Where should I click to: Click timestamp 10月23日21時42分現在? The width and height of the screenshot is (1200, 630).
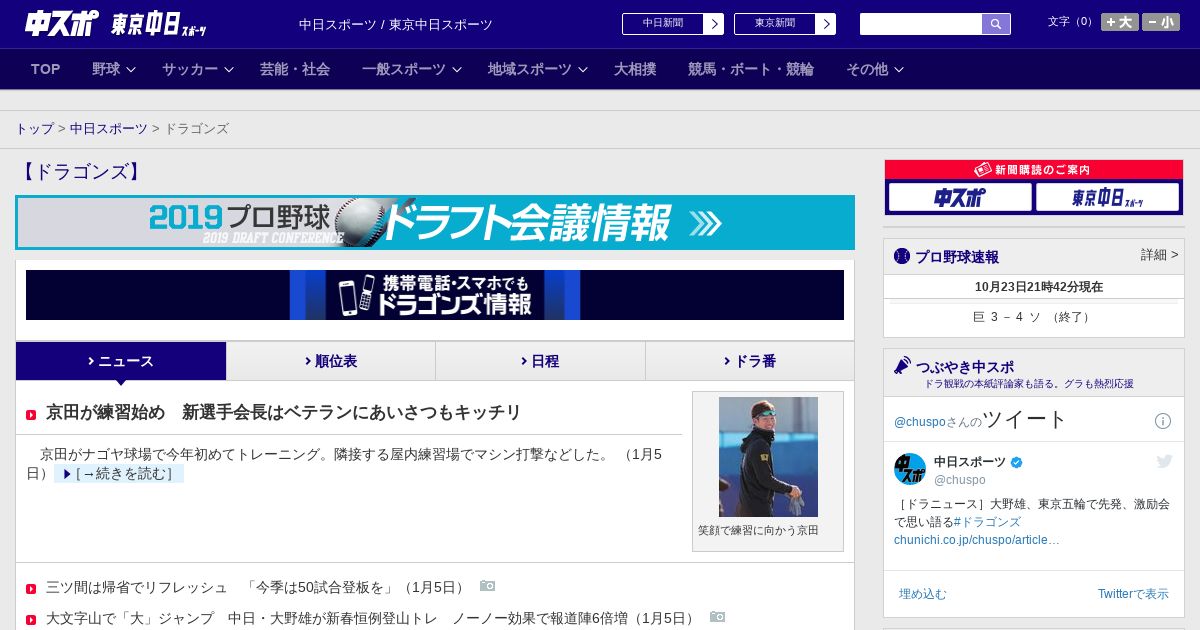coord(1039,287)
